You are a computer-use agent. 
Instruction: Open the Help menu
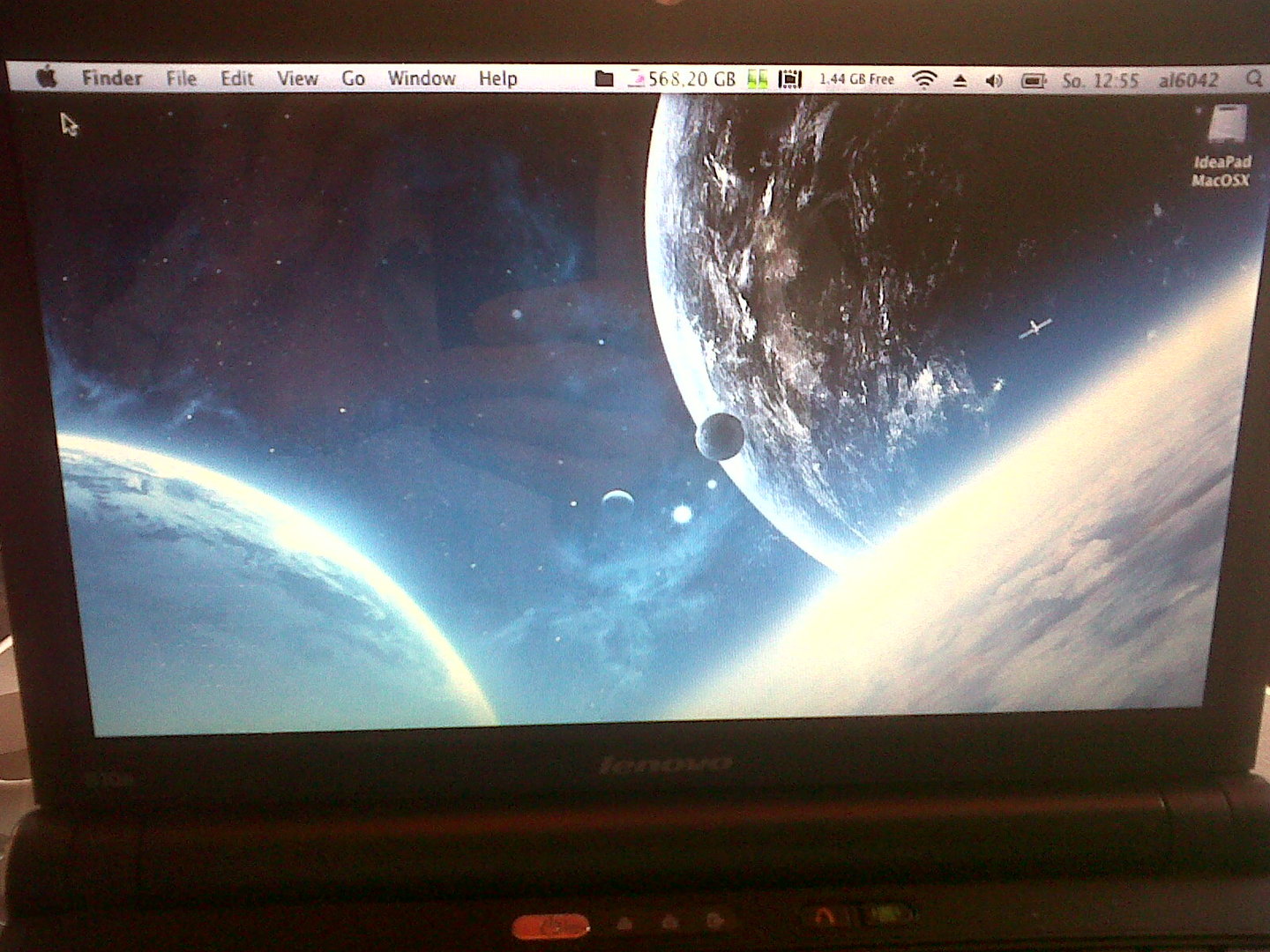point(497,78)
